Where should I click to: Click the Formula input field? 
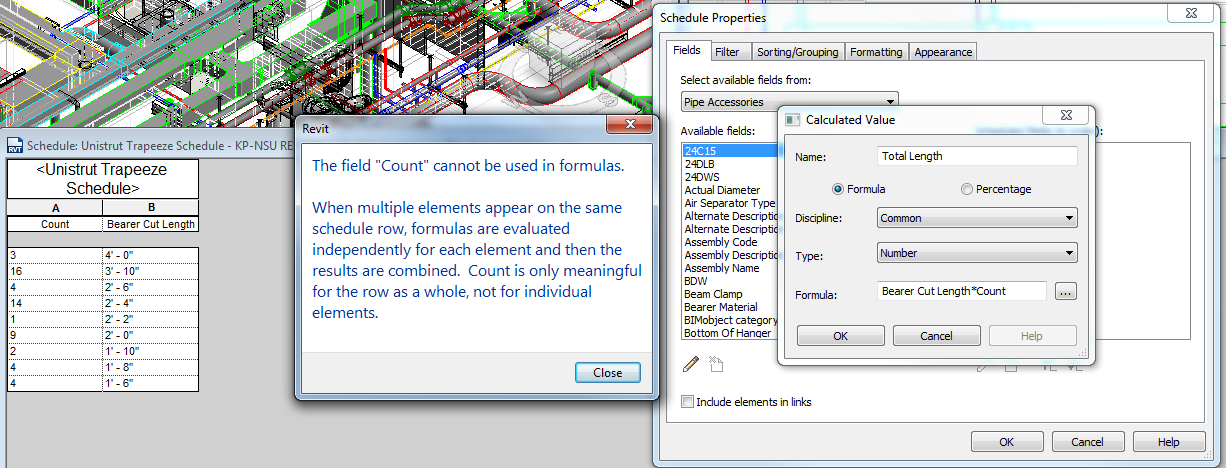[x=962, y=291]
